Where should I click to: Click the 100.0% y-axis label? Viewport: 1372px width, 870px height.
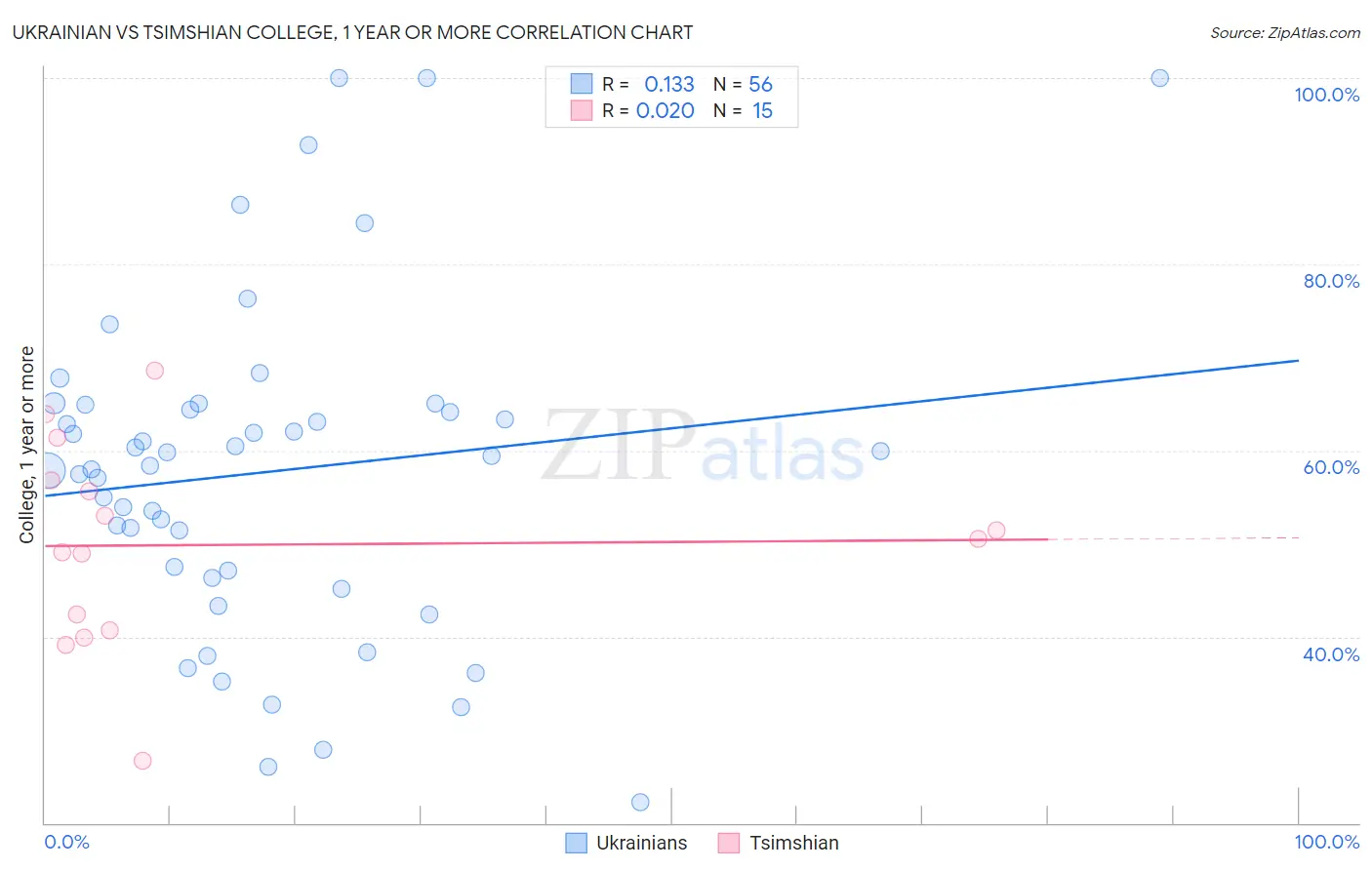(x=1326, y=95)
